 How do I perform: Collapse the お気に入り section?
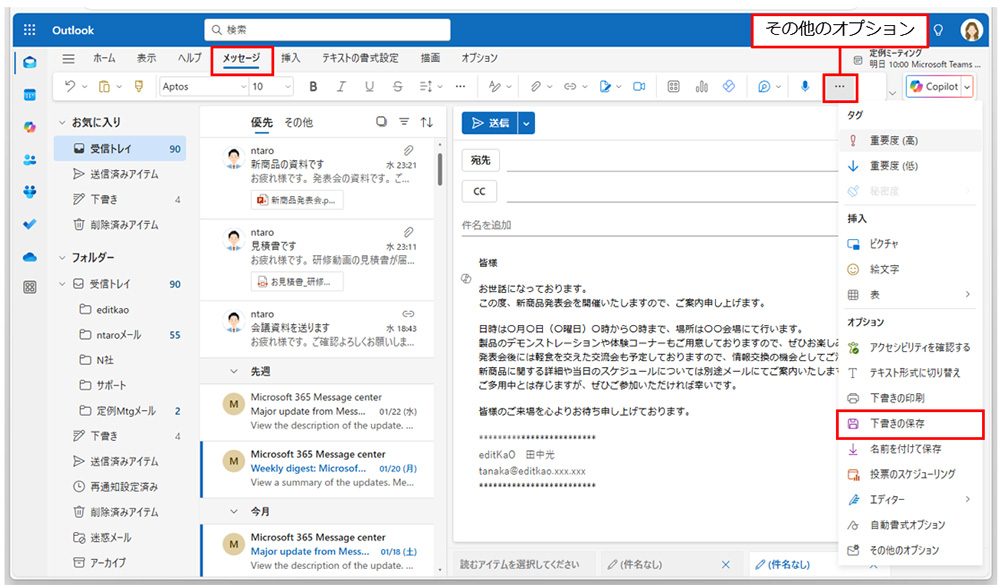coord(62,122)
